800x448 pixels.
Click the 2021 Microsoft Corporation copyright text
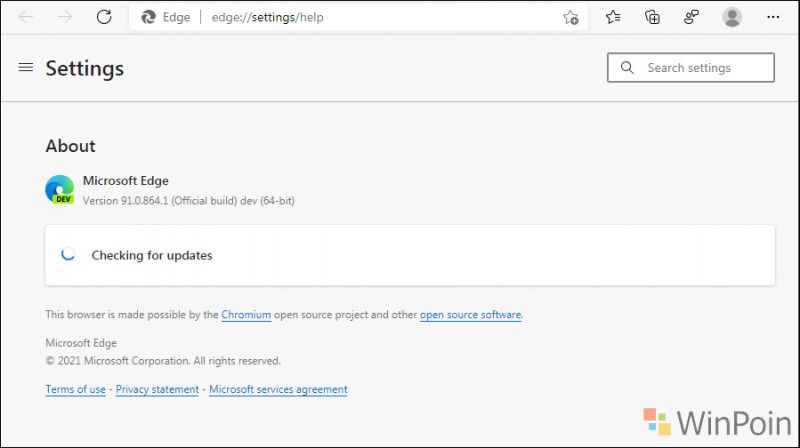point(163,361)
